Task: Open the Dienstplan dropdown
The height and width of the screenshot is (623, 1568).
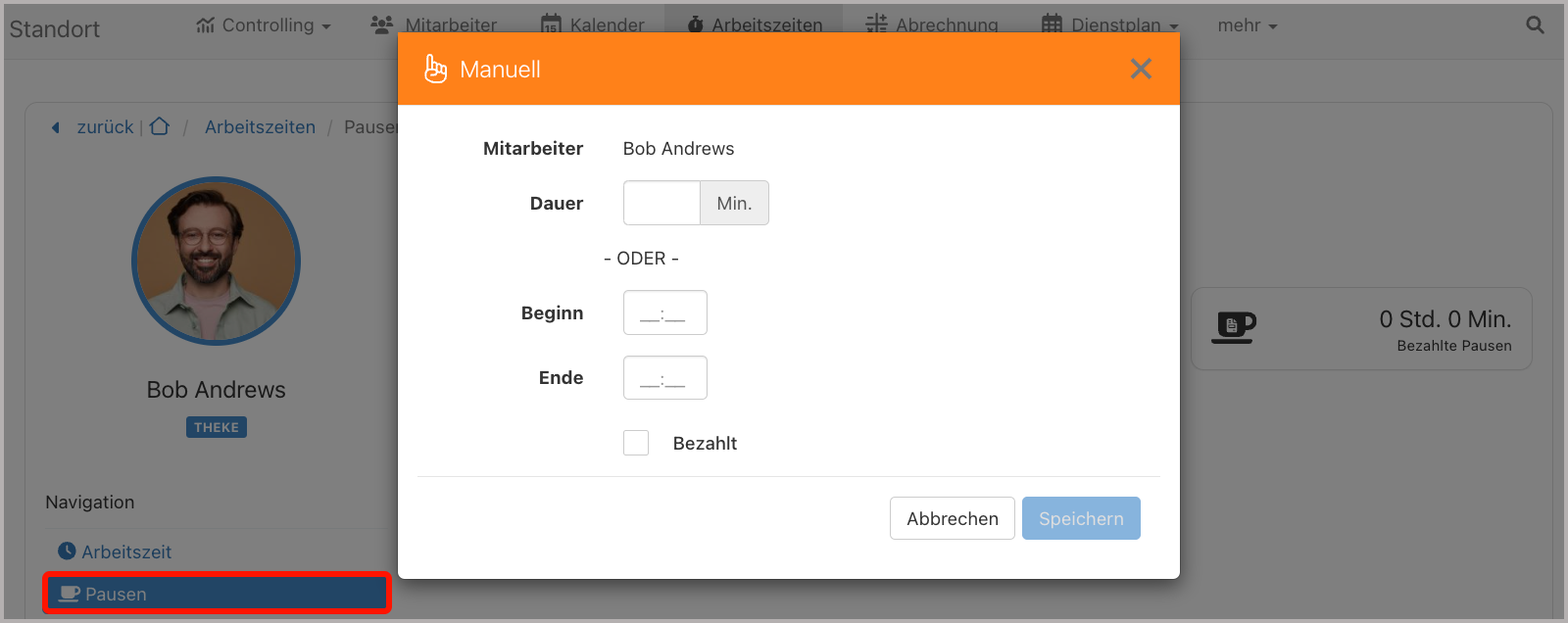Action: tap(1110, 25)
